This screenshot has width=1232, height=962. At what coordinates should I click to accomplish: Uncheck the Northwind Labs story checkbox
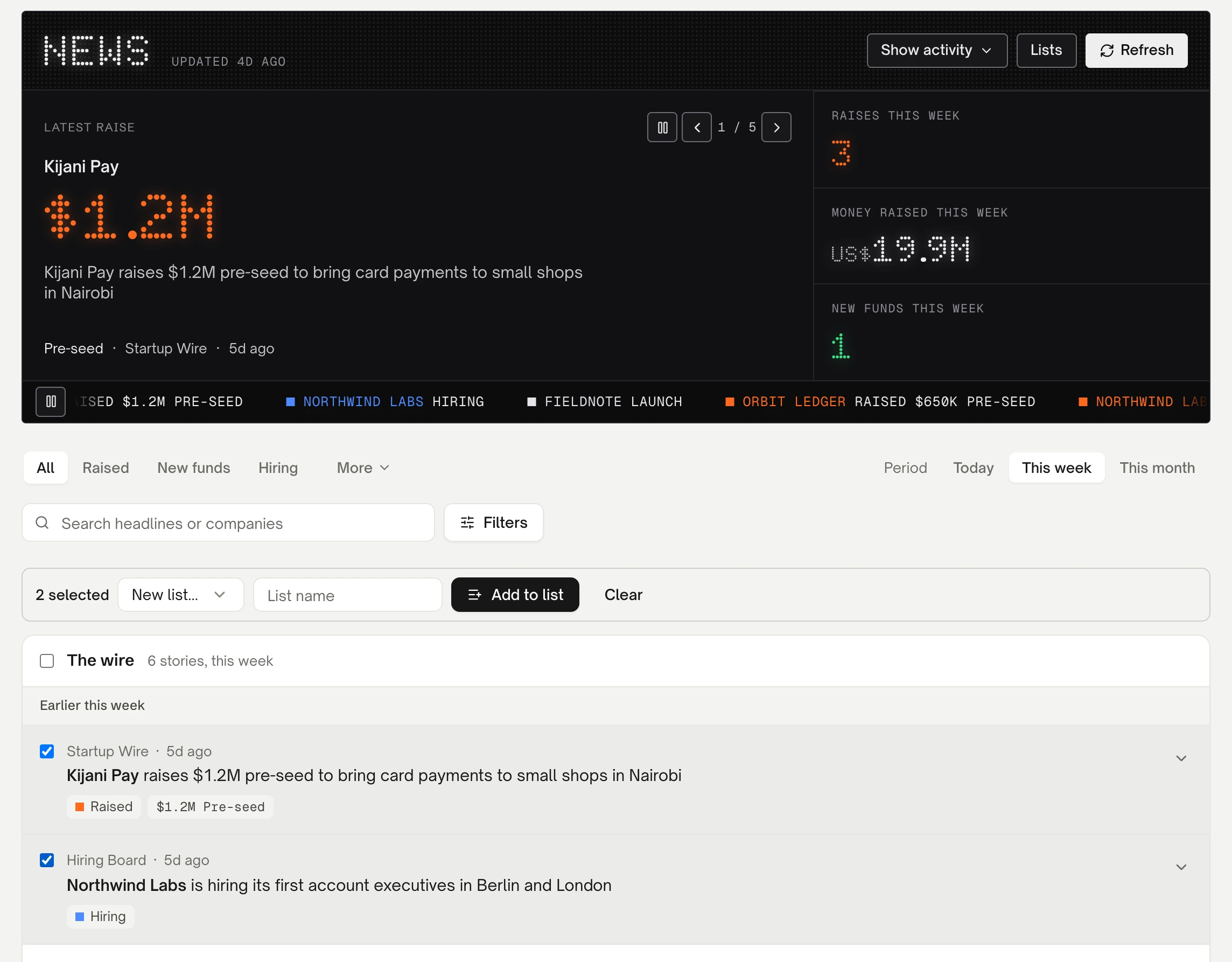tap(47, 860)
